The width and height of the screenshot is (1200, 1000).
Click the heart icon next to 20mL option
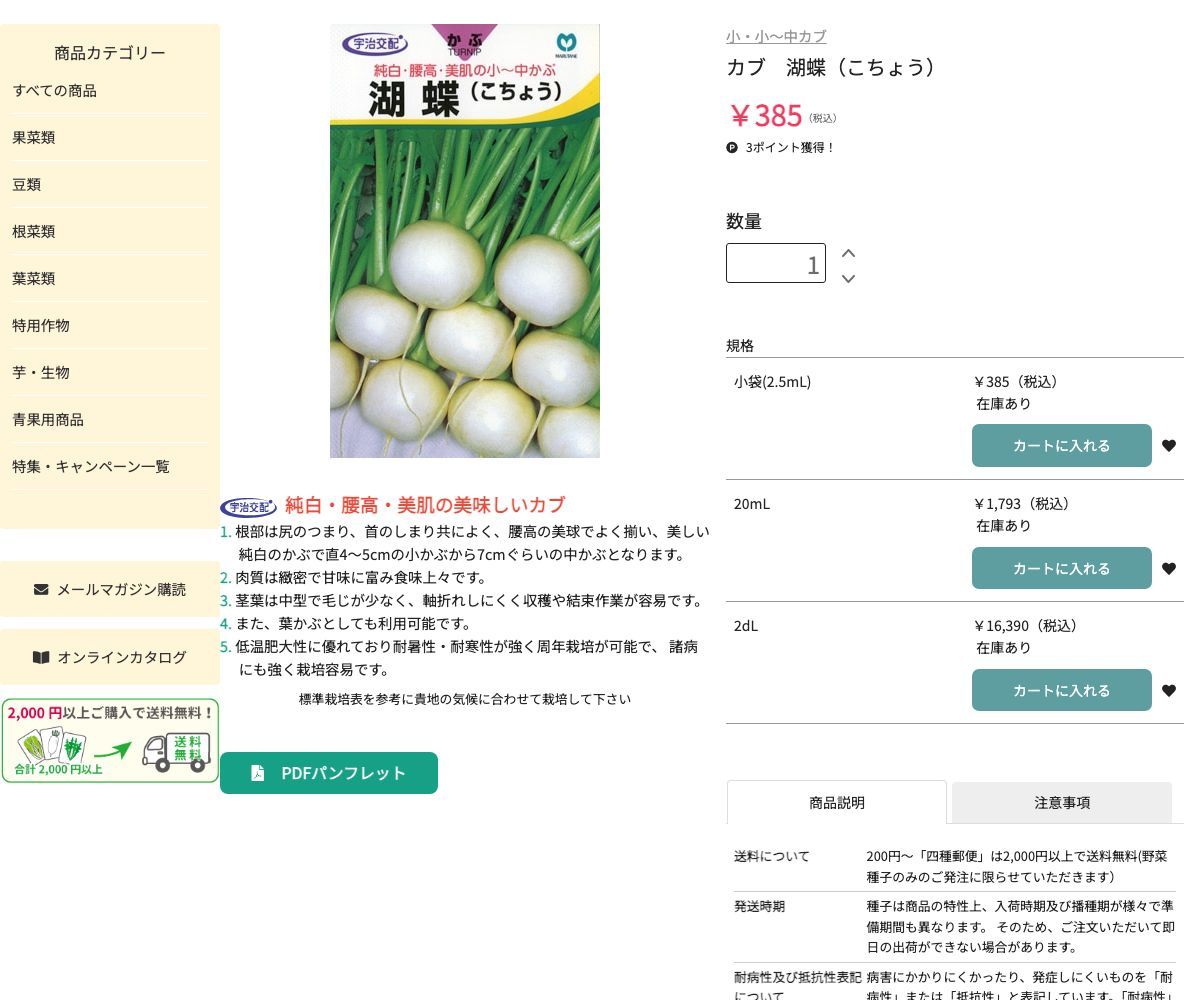coord(1169,568)
